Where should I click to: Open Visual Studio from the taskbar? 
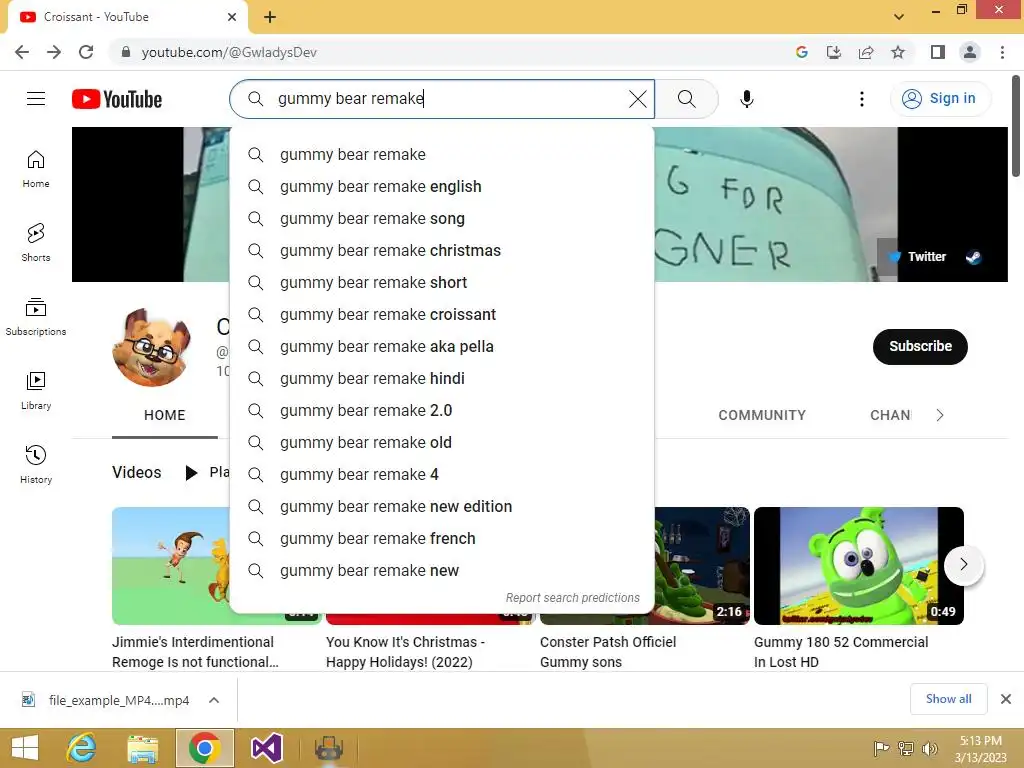(266, 748)
